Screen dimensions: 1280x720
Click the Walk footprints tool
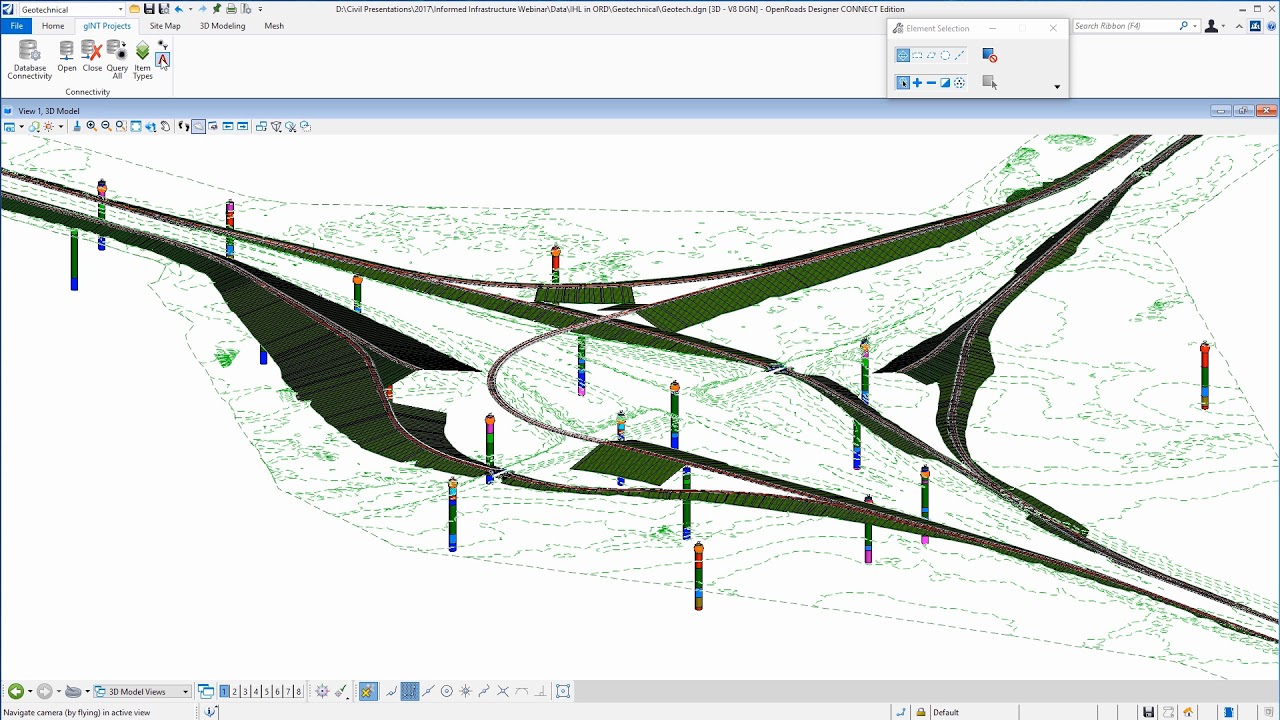[x=183, y=127]
